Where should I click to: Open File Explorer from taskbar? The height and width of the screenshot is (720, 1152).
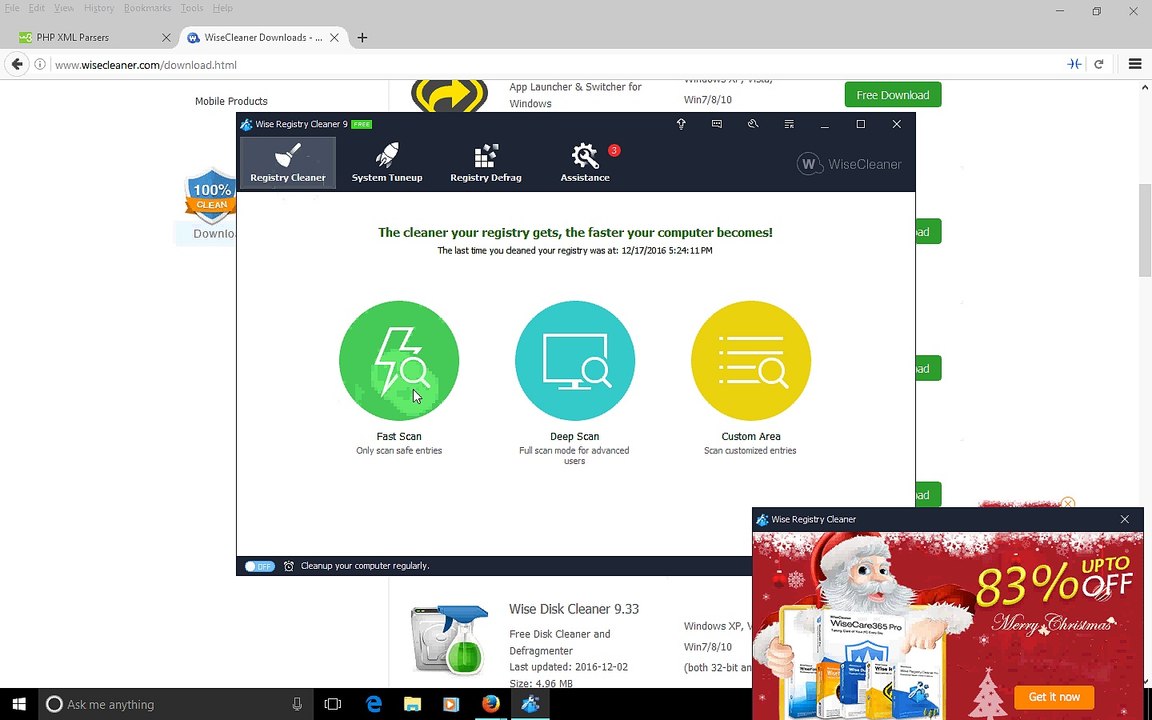412,705
